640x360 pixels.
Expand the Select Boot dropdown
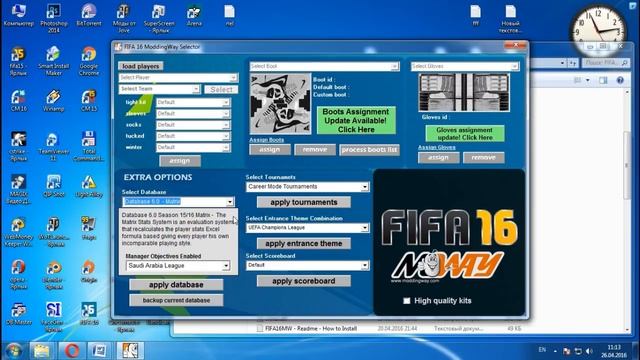[394, 66]
